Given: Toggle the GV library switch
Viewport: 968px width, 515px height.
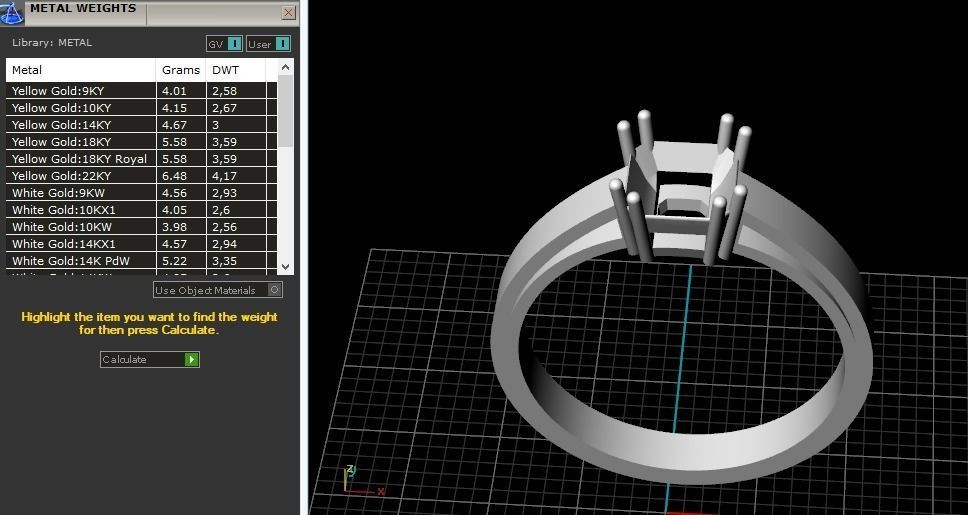Looking at the screenshot, I should pyautogui.click(x=235, y=44).
